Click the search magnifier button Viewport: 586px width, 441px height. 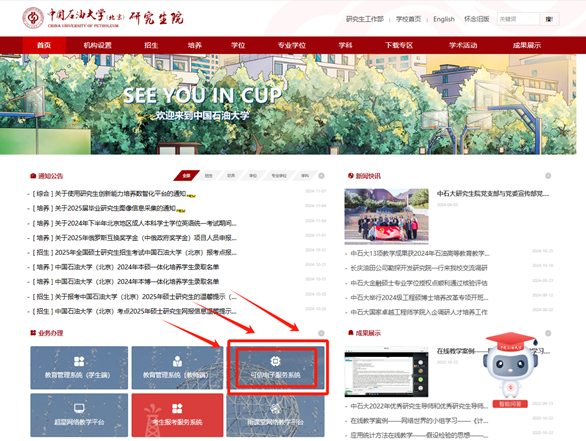[x=549, y=19]
